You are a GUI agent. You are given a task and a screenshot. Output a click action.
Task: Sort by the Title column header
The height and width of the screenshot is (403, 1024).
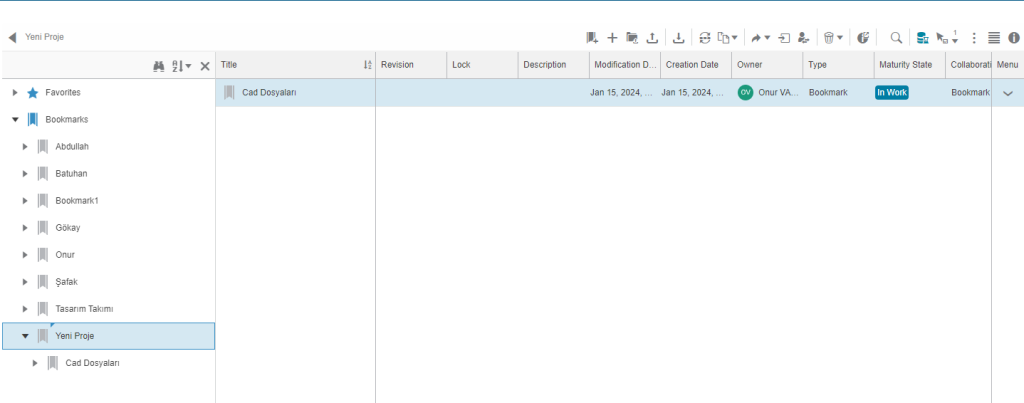[x=290, y=65]
